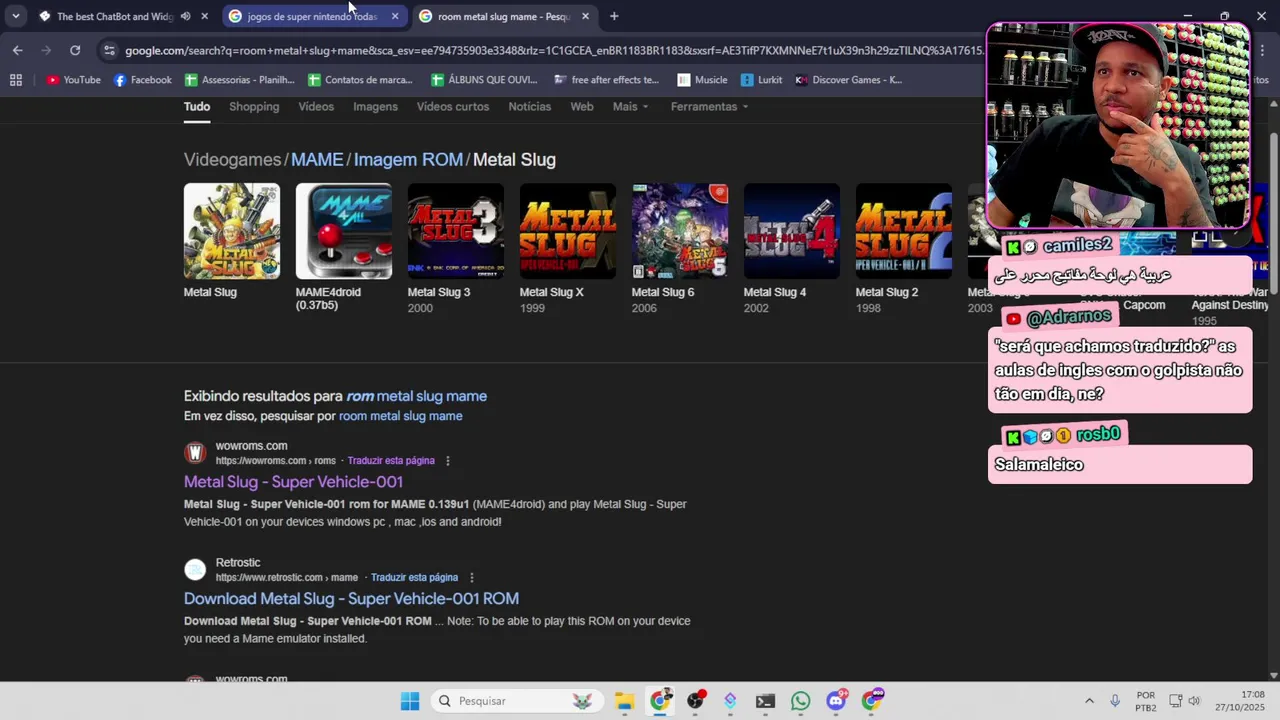Select the Imagens search filter

tap(375, 106)
